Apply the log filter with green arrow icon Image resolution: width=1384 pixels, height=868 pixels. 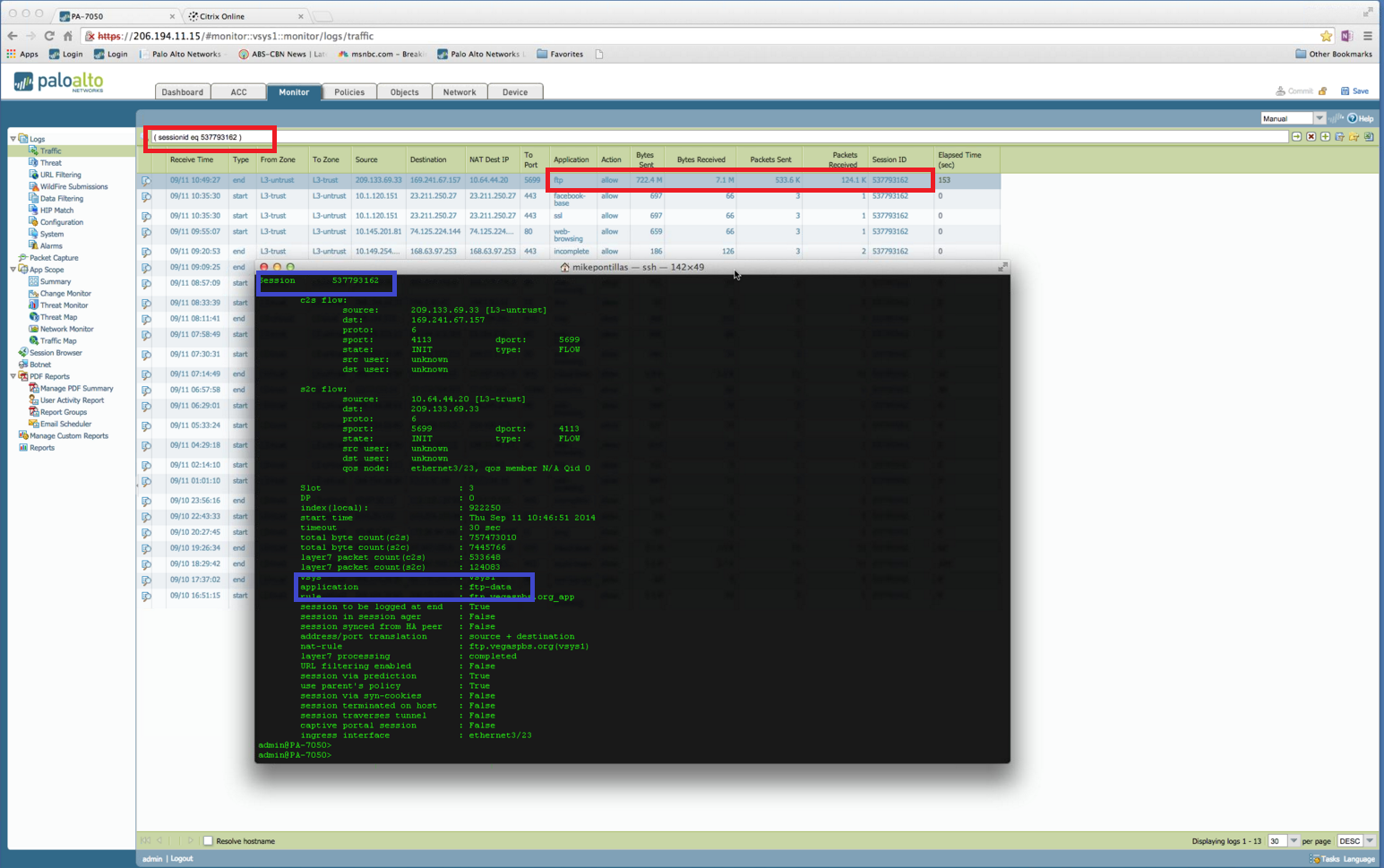pos(1296,137)
